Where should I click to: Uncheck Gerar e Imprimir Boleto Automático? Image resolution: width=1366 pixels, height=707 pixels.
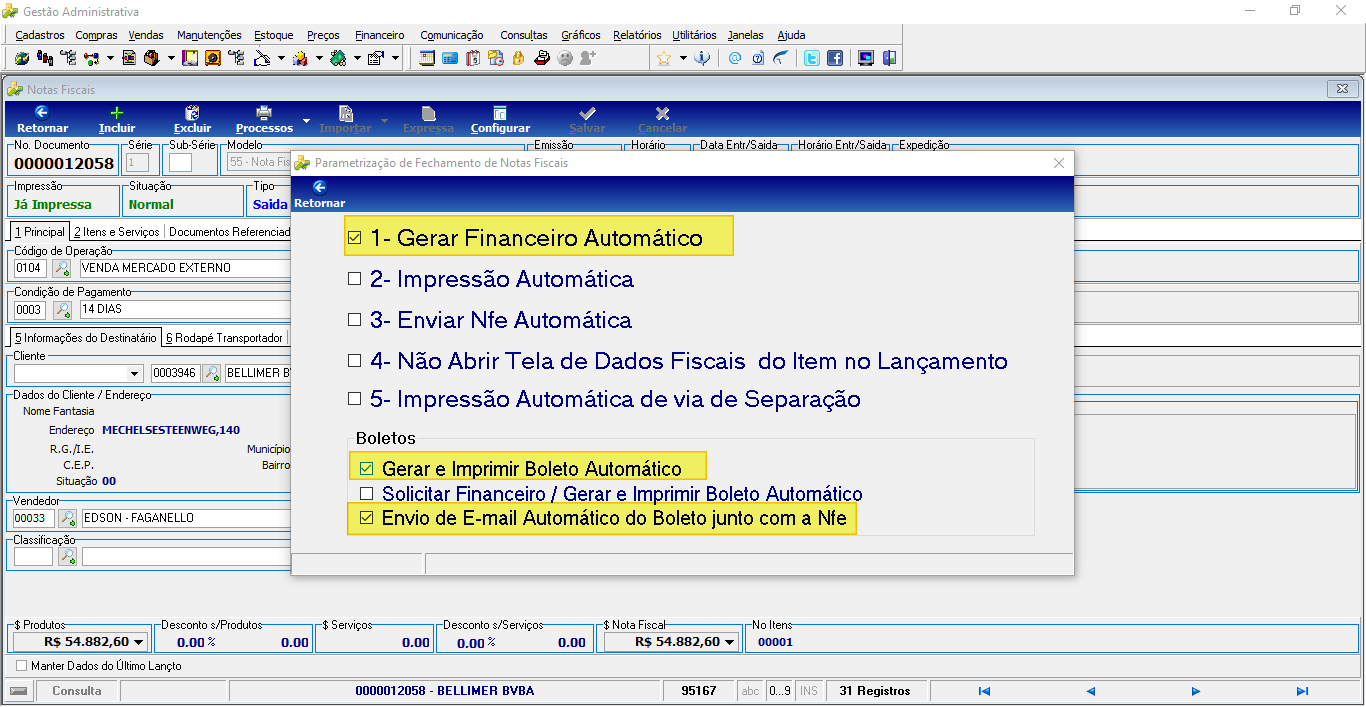[x=366, y=468]
